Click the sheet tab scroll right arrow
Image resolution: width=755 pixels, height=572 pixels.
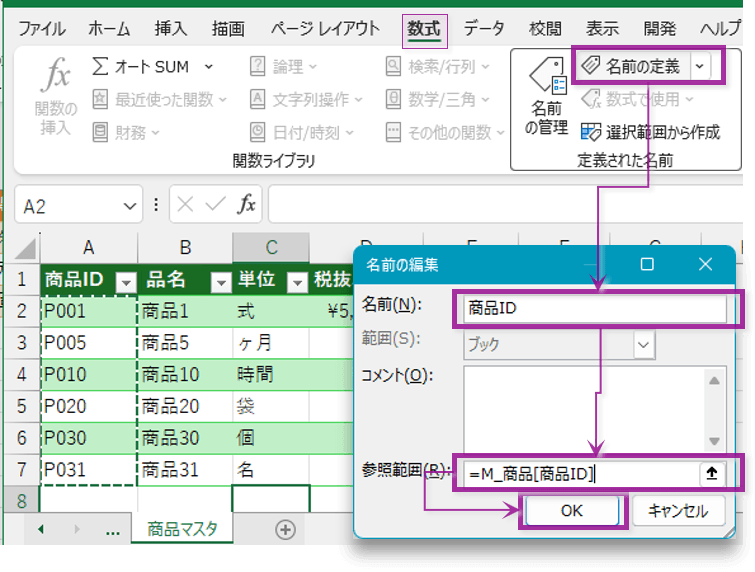click(x=77, y=530)
